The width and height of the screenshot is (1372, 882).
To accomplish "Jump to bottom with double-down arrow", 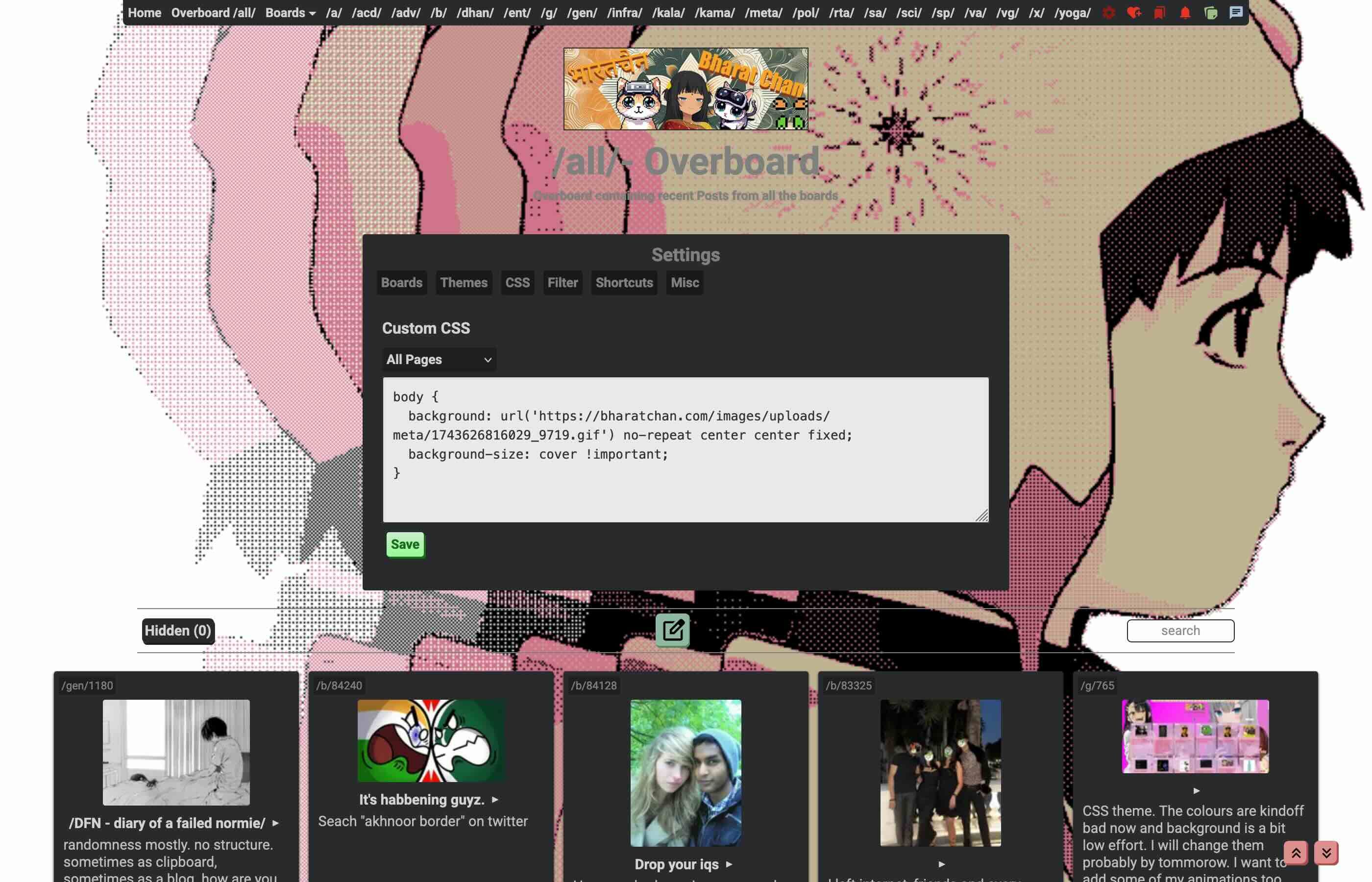I will pos(1326,853).
